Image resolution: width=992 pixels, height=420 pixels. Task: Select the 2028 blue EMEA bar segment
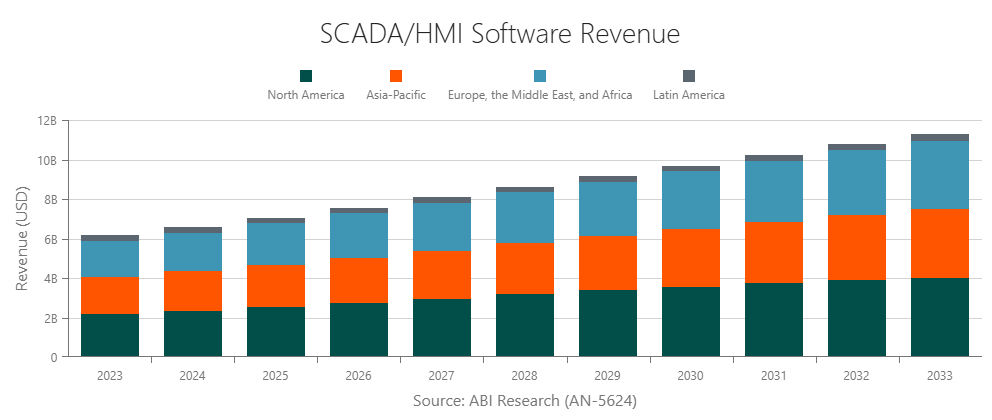525,217
